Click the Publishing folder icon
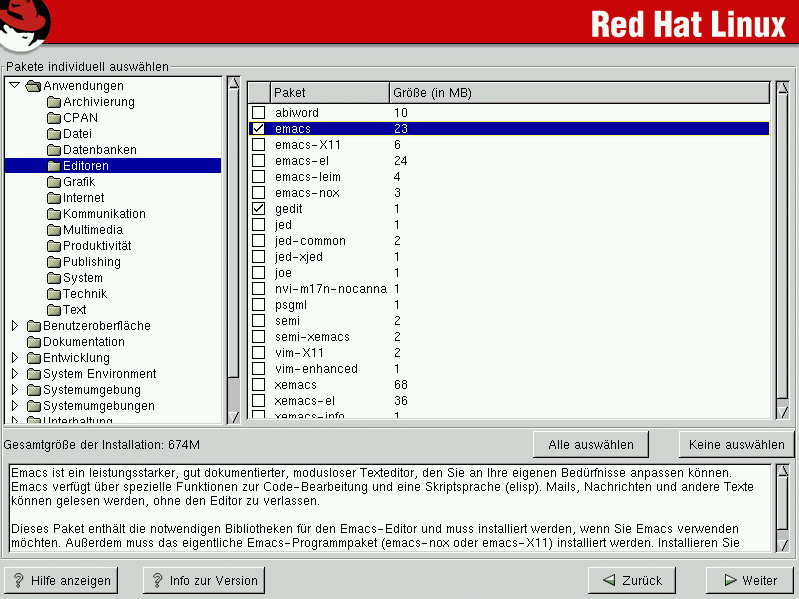The height and width of the screenshot is (599, 799). 54,262
